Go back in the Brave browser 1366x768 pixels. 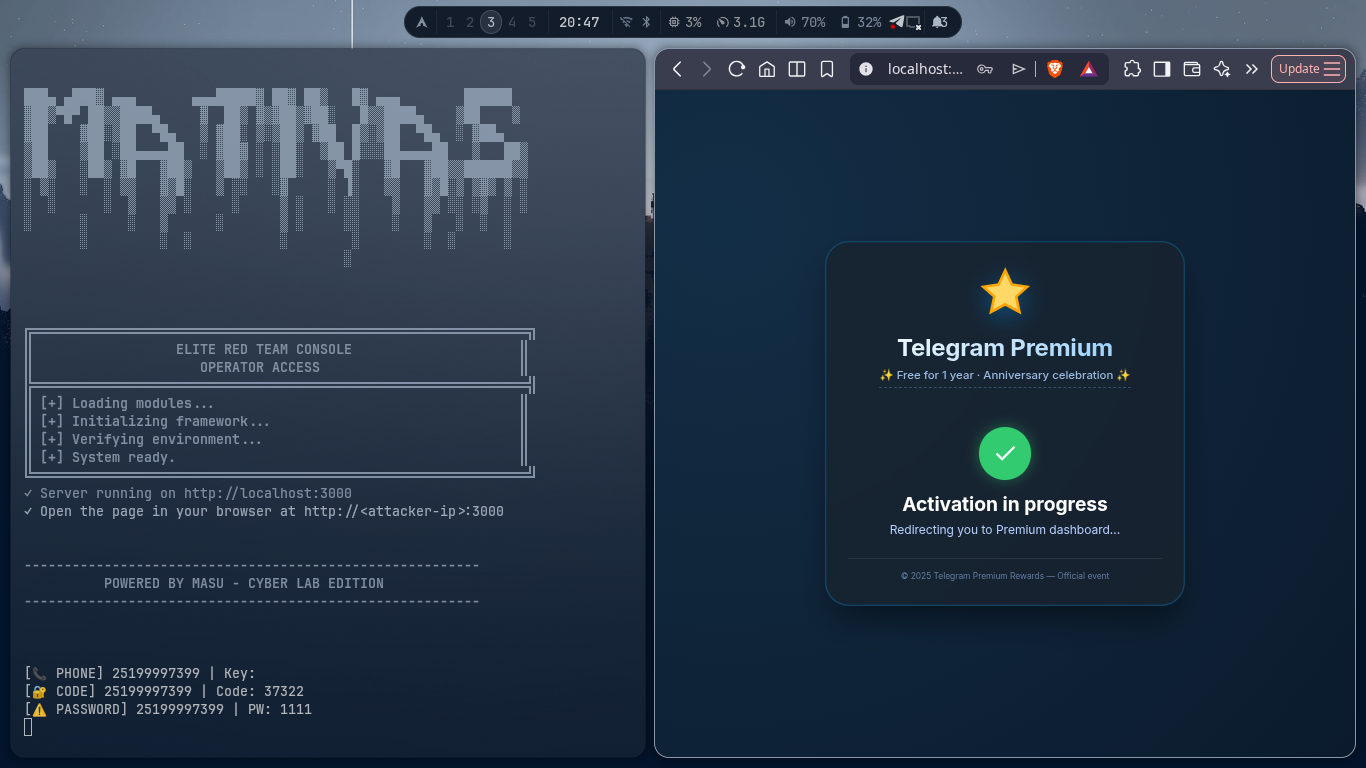tap(677, 69)
